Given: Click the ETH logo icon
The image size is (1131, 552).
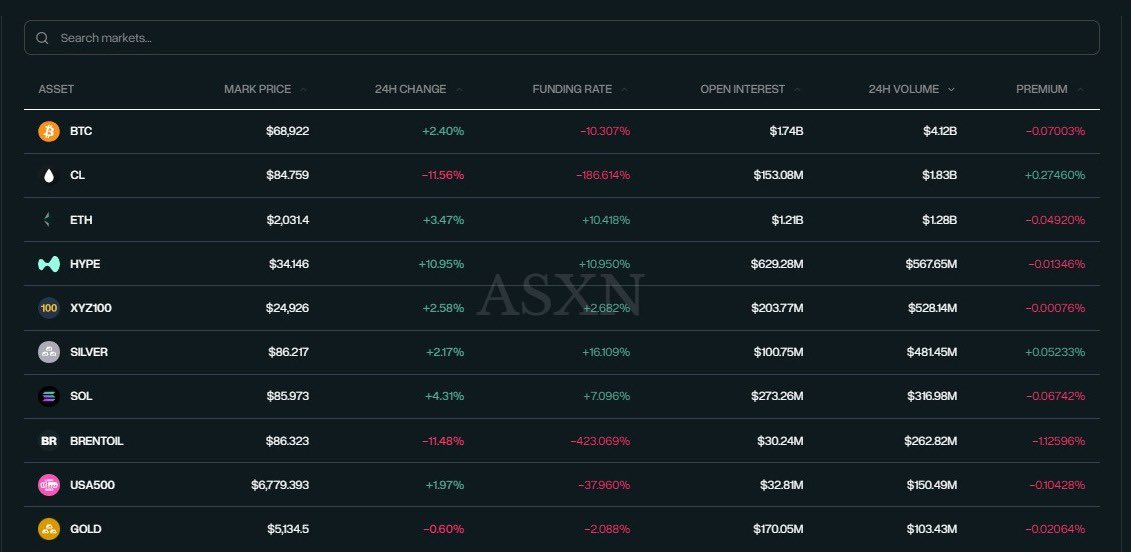Looking at the screenshot, I should 49,219.
